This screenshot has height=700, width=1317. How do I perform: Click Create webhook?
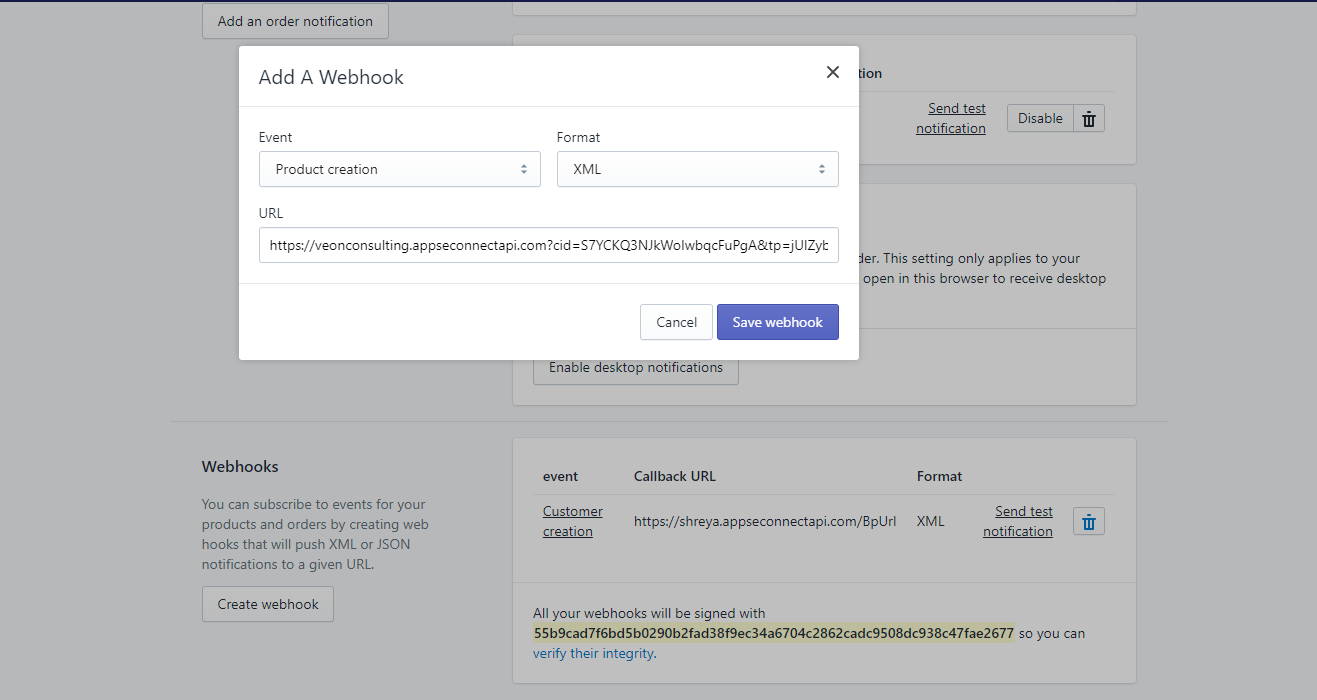[x=267, y=604]
